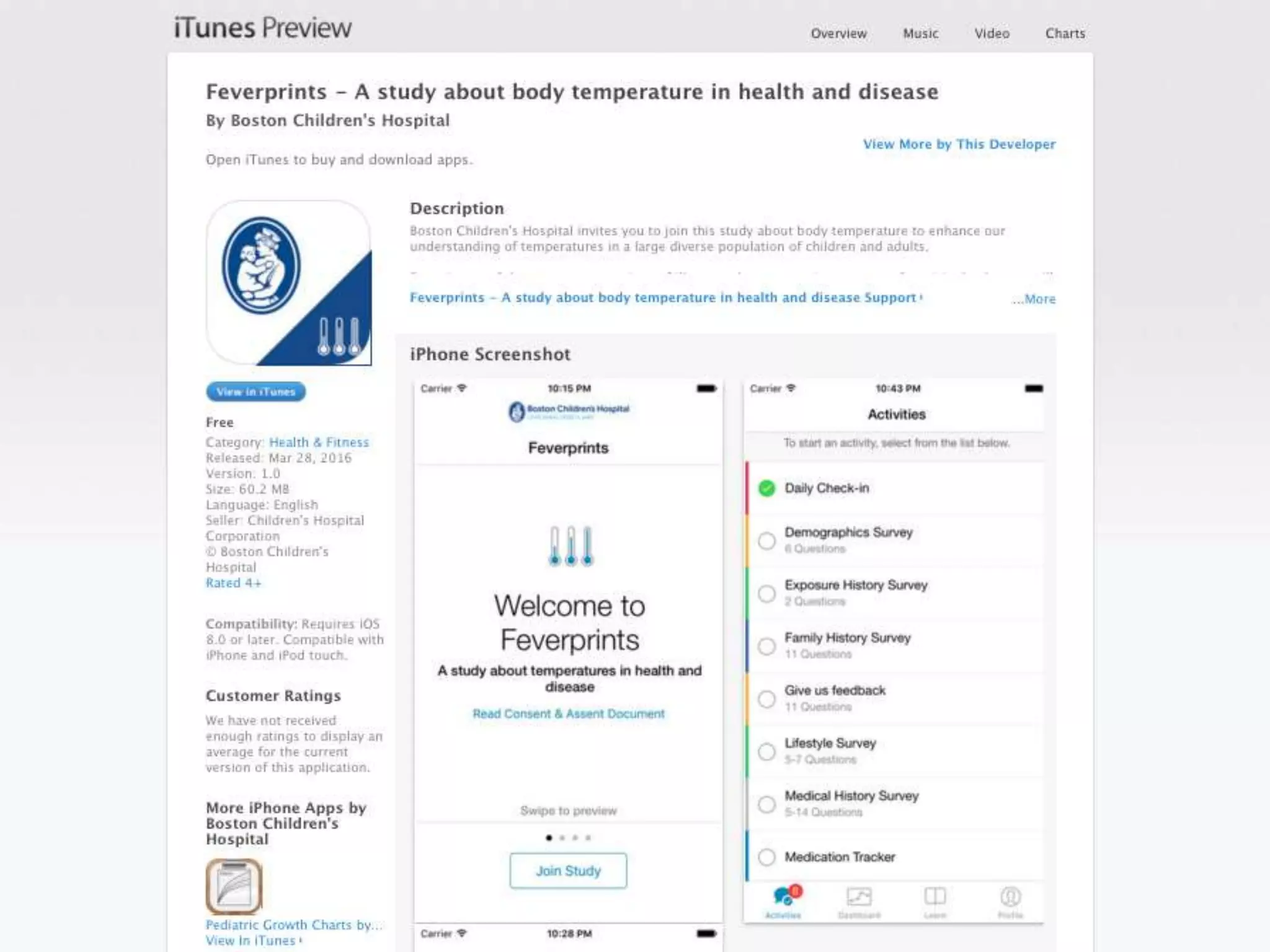
Task: Open View More by This Developer
Action: point(959,144)
